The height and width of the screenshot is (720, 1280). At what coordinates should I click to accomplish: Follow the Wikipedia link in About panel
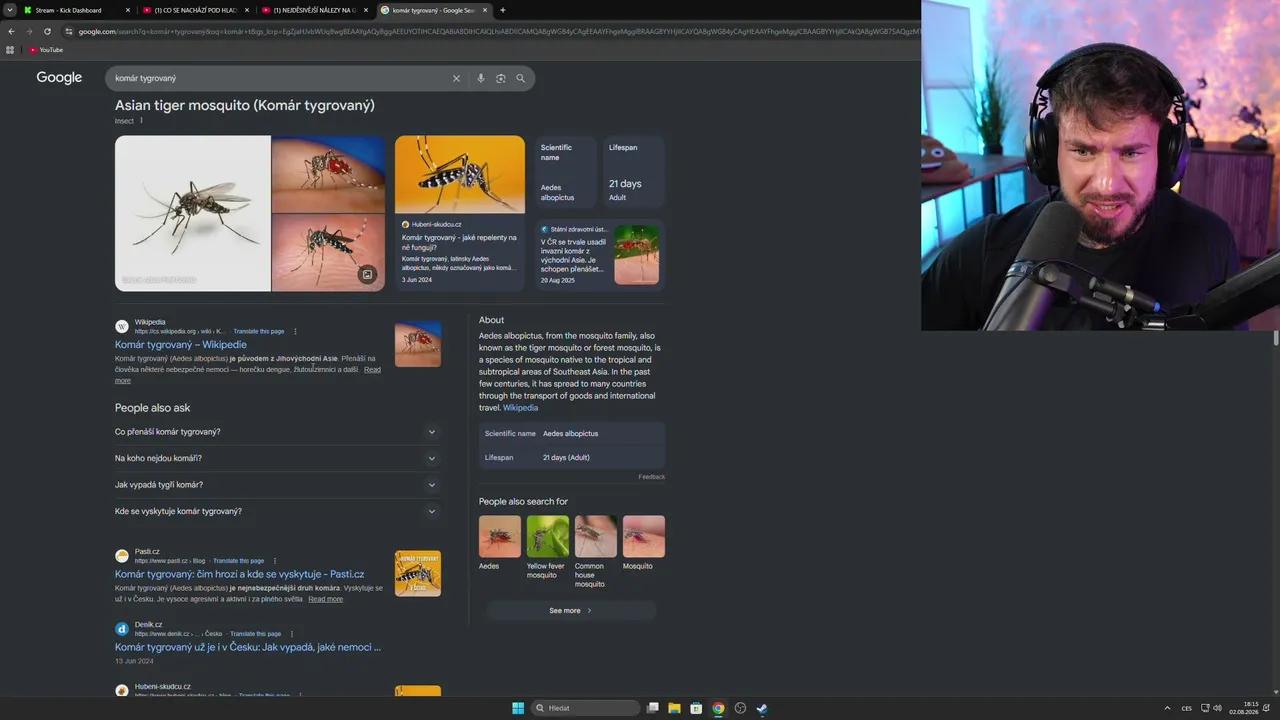click(520, 408)
